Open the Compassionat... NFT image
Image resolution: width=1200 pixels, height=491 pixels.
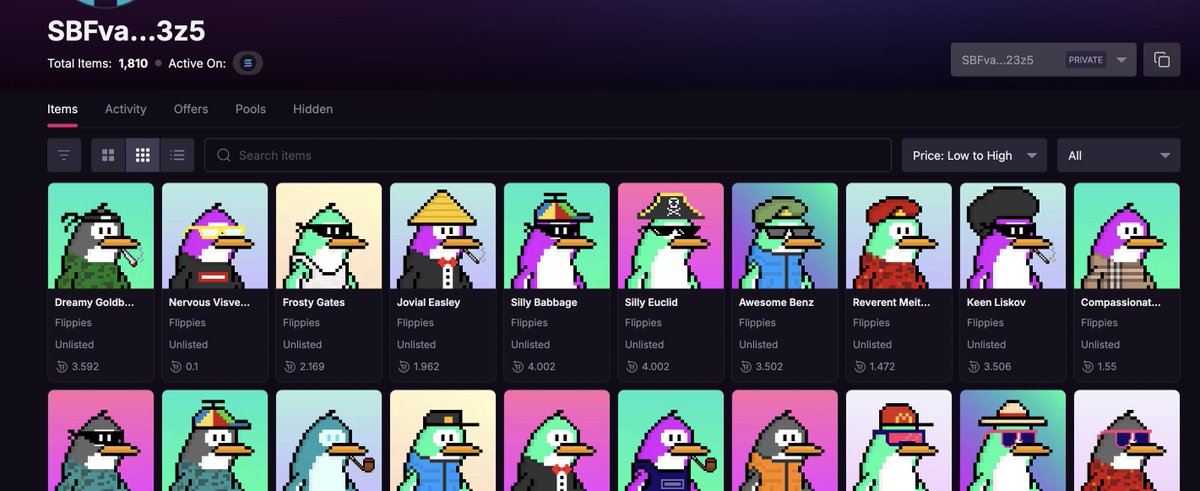coord(1127,236)
